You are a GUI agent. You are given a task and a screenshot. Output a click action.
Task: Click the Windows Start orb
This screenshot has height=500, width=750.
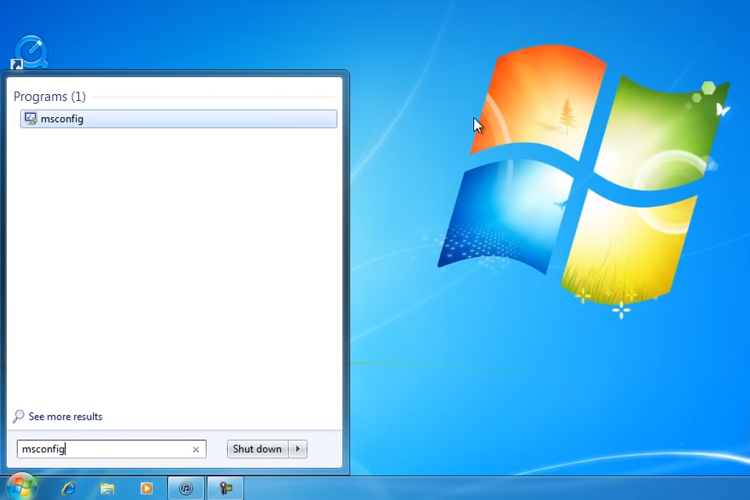(x=21, y=487)
